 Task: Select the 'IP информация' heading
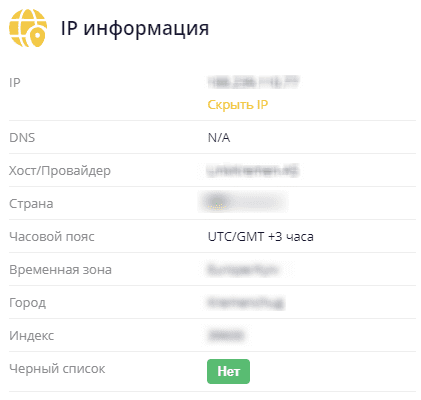[x=135, y=28]
